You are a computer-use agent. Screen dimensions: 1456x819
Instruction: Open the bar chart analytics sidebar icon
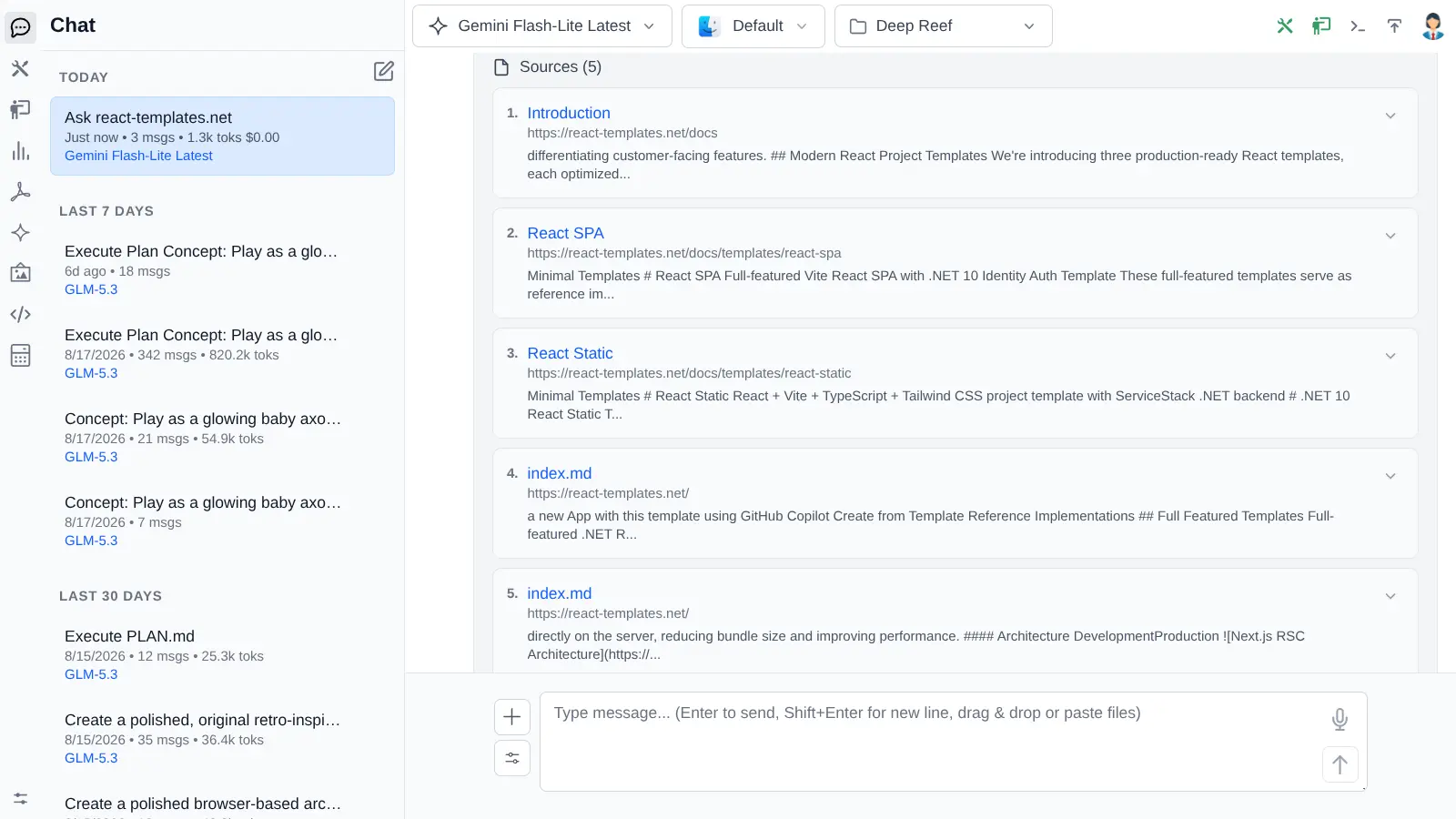coord(20,150)
